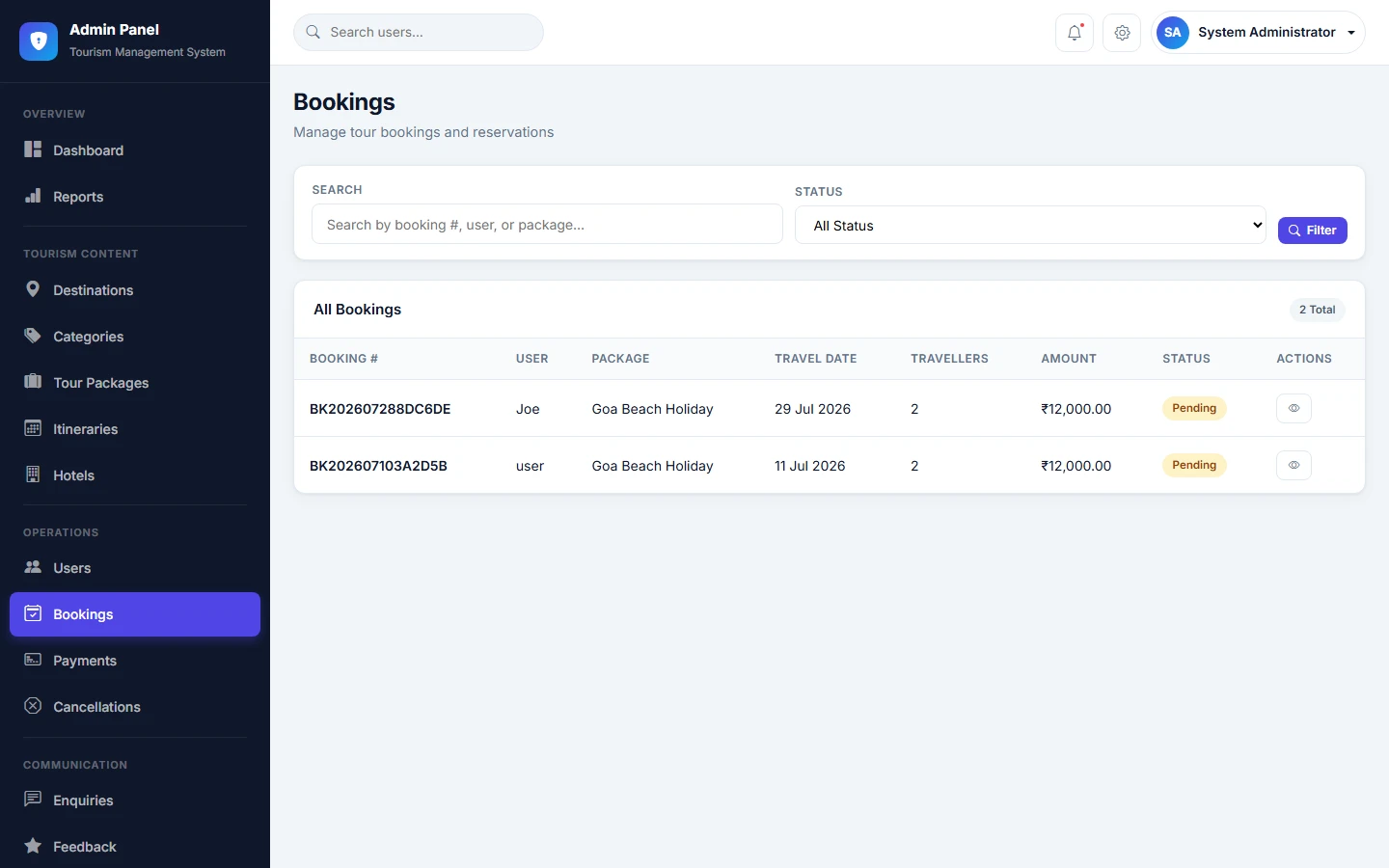
Task: Open settings gear in top bar
Action: pyautogui.click(x=1122, y=33)
